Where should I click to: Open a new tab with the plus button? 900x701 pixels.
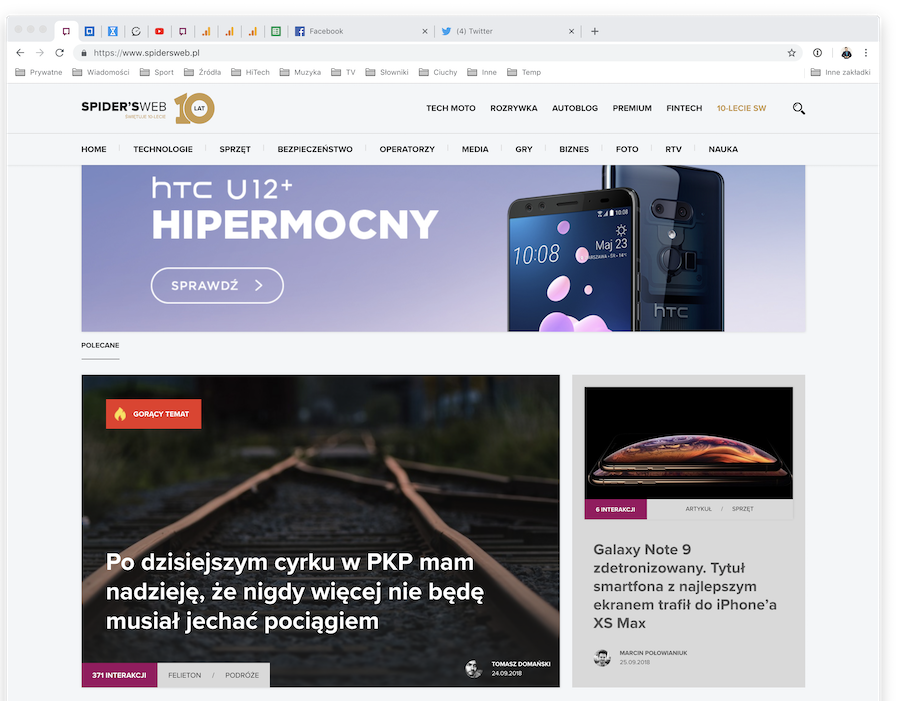(x=595, y=31)
